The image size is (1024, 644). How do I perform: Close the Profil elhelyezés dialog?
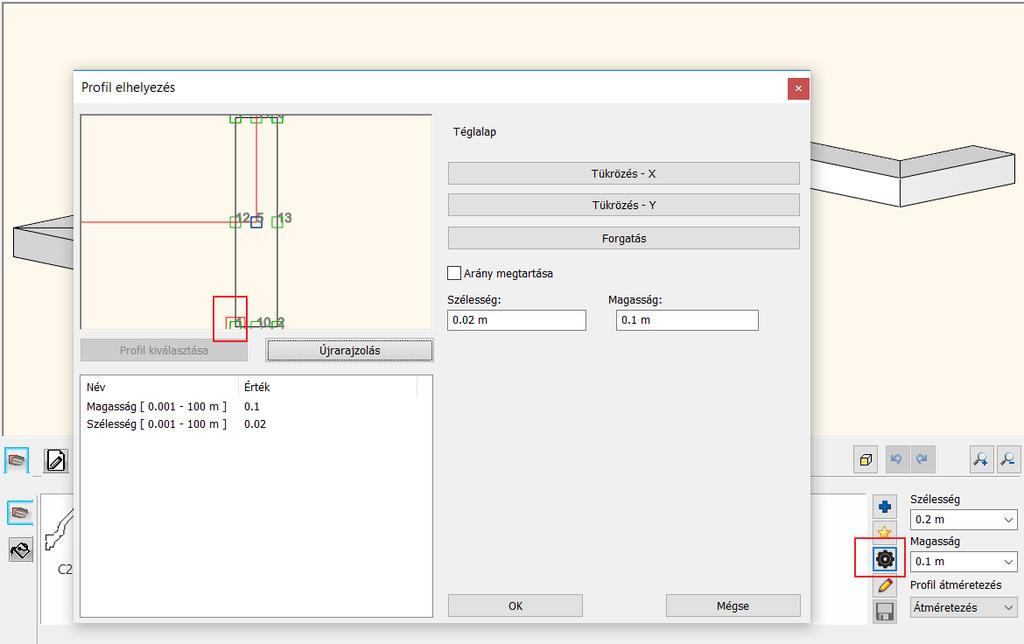coord(798,88)
